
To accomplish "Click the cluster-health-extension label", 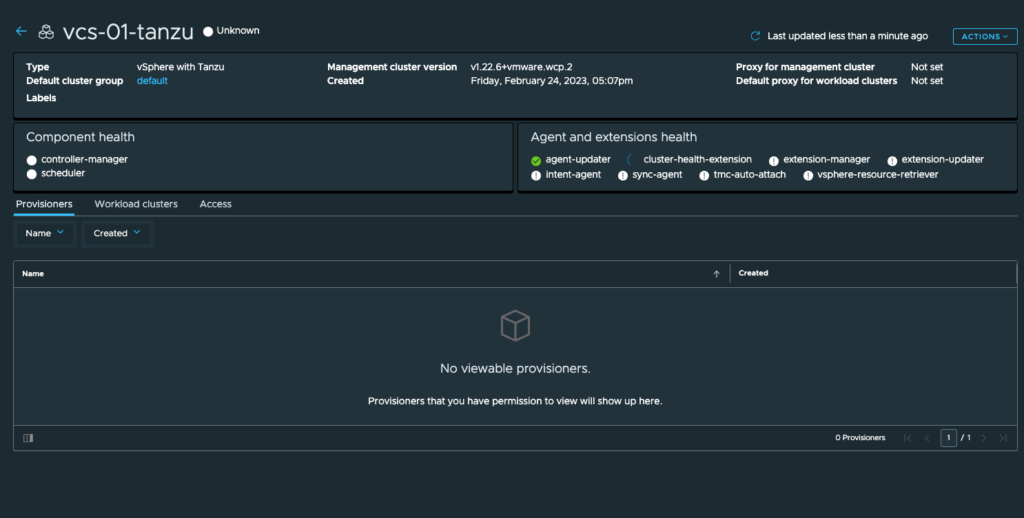I will (x=697, y=159).
